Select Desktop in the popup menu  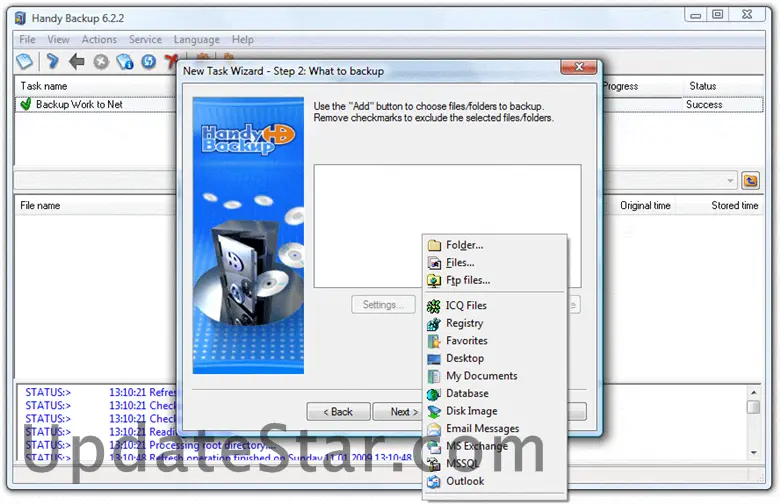pos(495,358)
